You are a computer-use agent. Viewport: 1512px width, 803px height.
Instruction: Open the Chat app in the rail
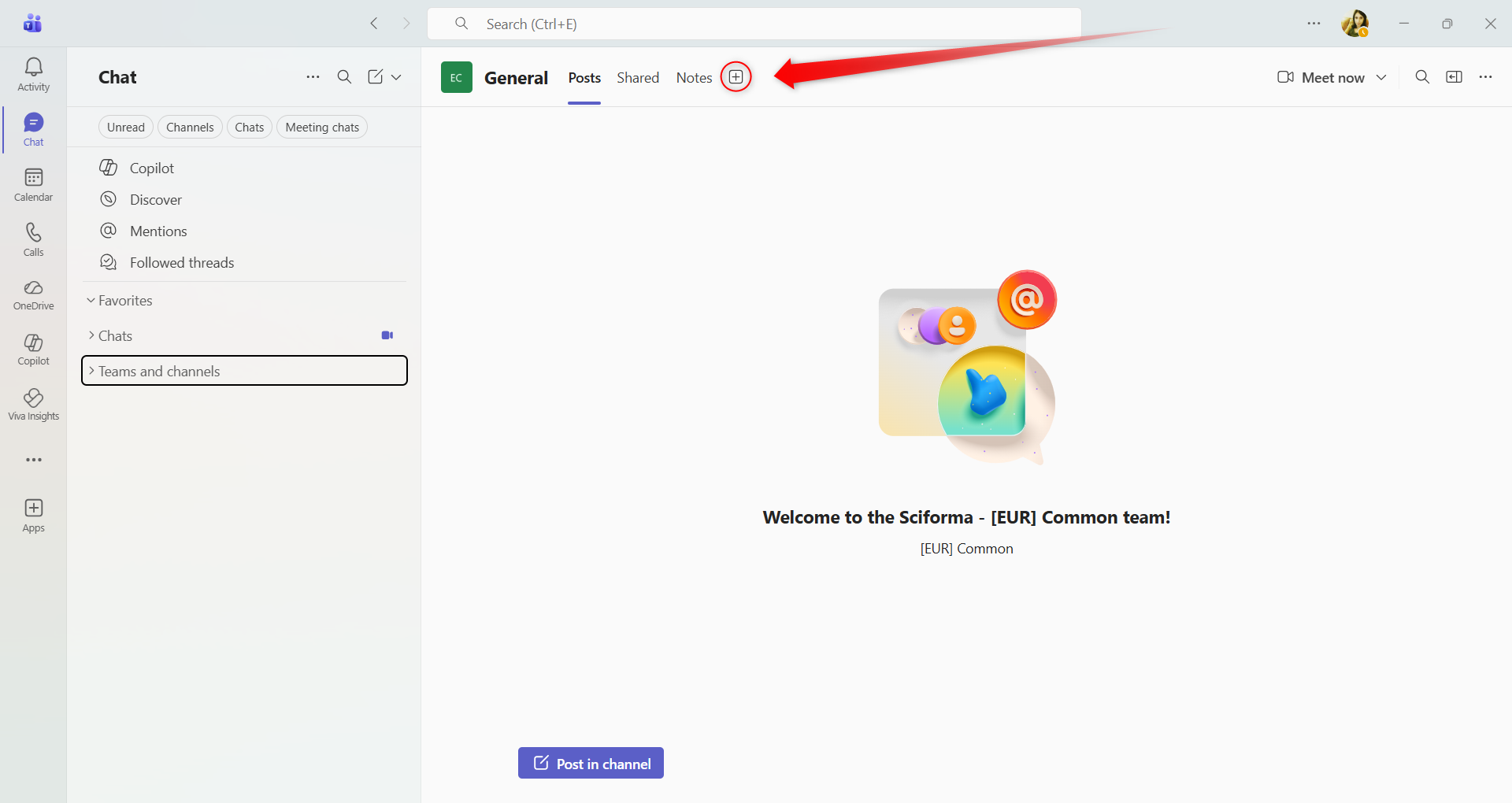click(x=33, y=130)
